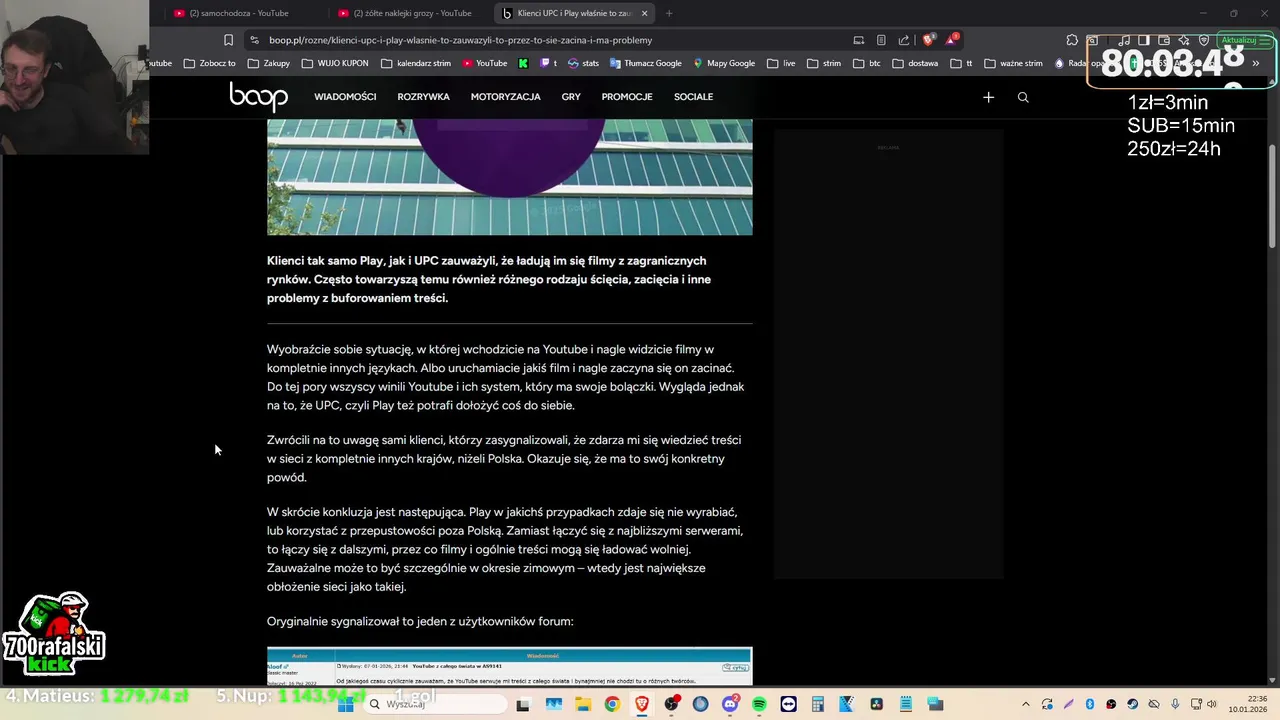Open Zakupy bookmarks folder

268,63
